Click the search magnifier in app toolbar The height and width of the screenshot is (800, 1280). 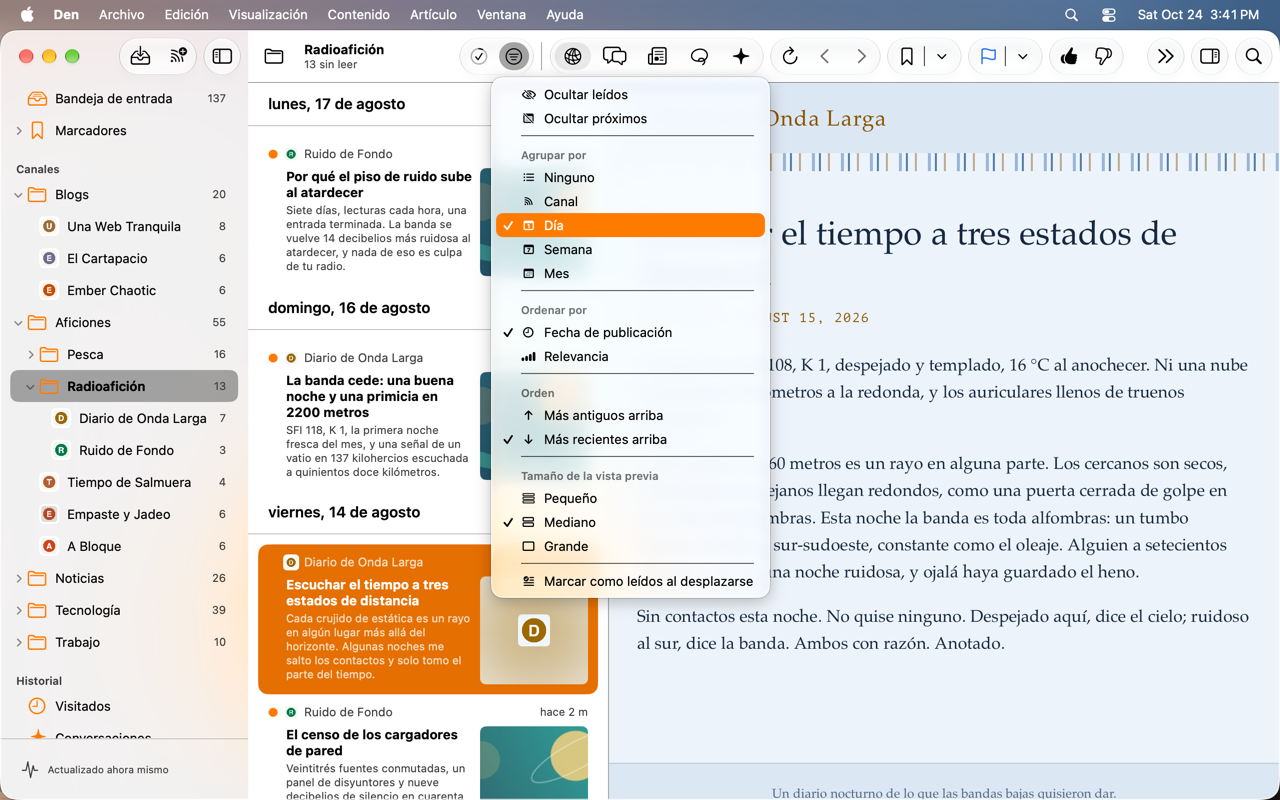(x=1253, y=57)
